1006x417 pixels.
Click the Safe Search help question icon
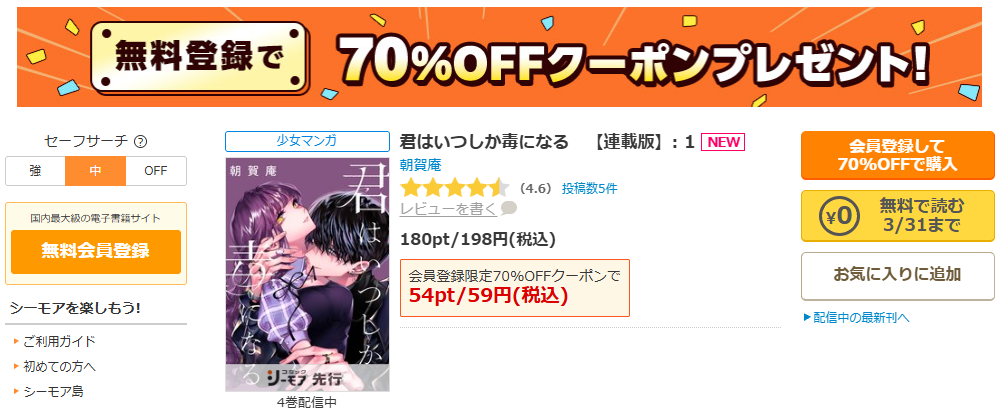(x=141, y=141)
